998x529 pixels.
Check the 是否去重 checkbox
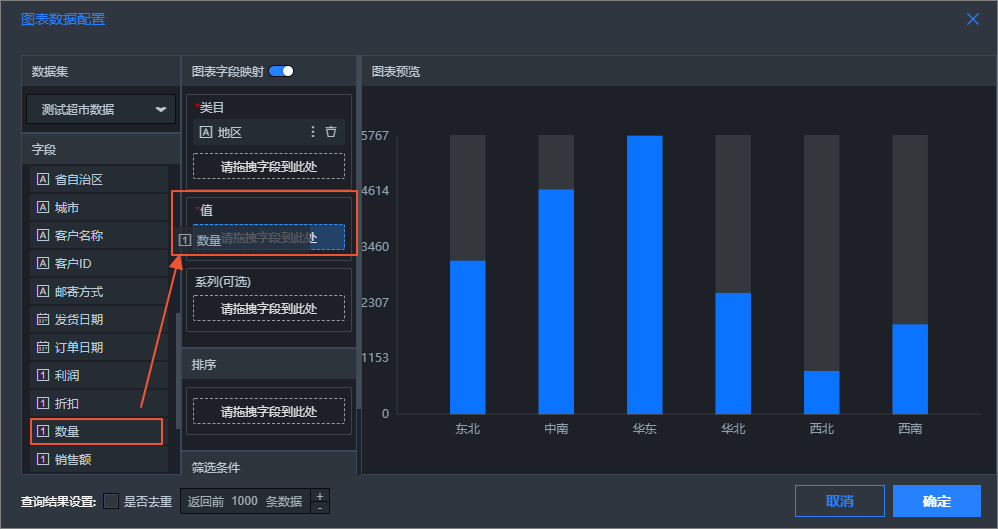[x=111, y=501]
